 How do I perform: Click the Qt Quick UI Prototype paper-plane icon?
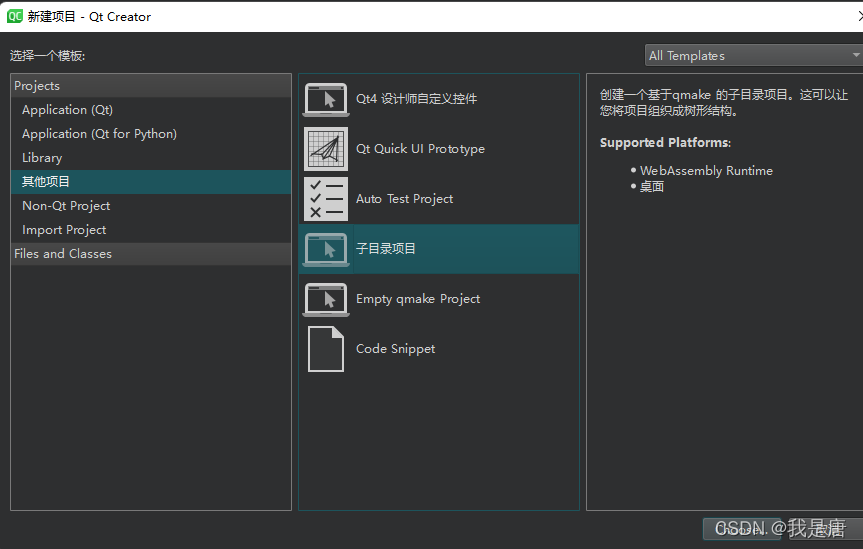coord(326,149)
